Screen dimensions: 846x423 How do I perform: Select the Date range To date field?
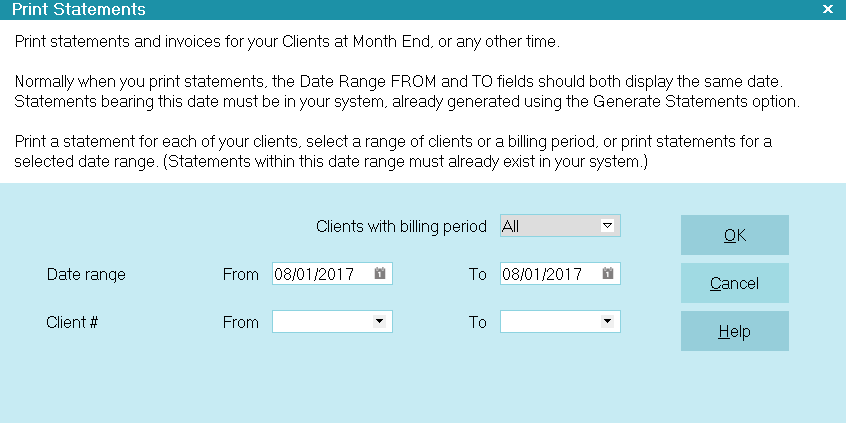(x=560, y=274)
